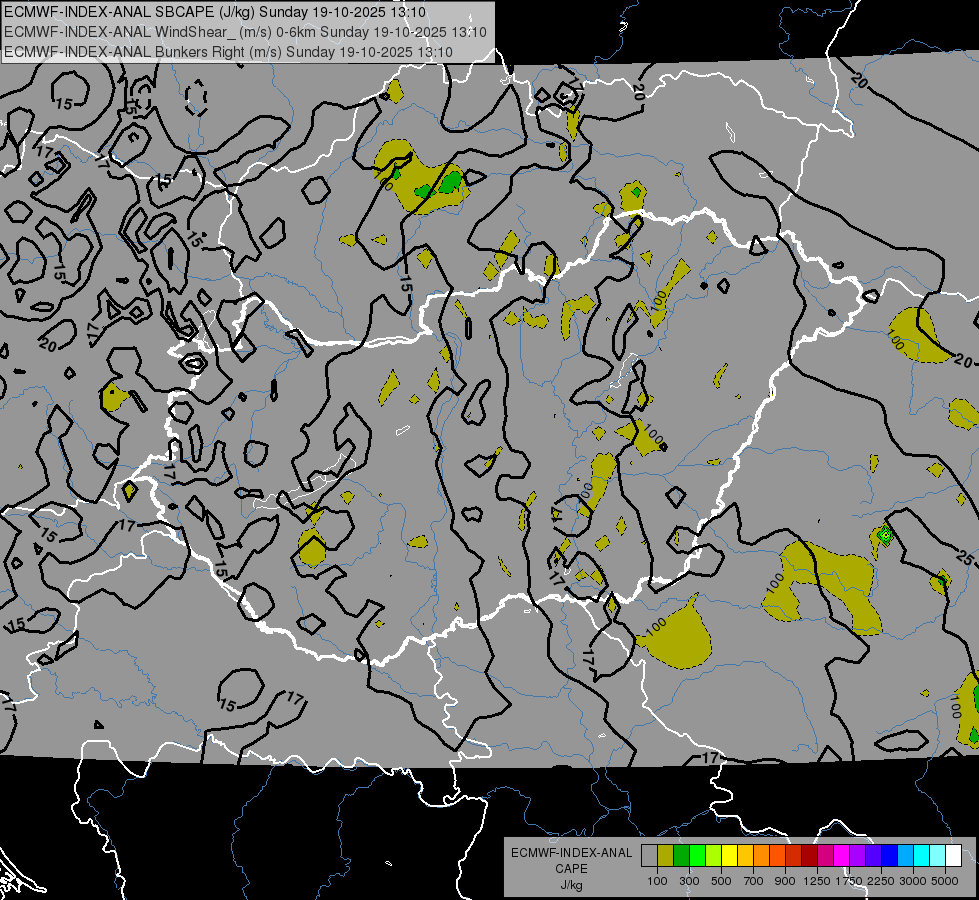Click the bright green legend swatch after 300
Image resolution: width=979 pixels, height=900 pixels.
click(x=697, y=856)
